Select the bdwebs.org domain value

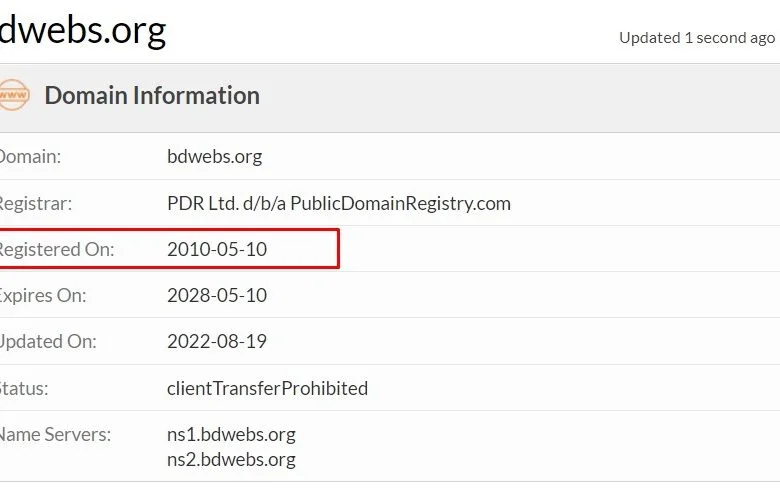coord(214,157)
